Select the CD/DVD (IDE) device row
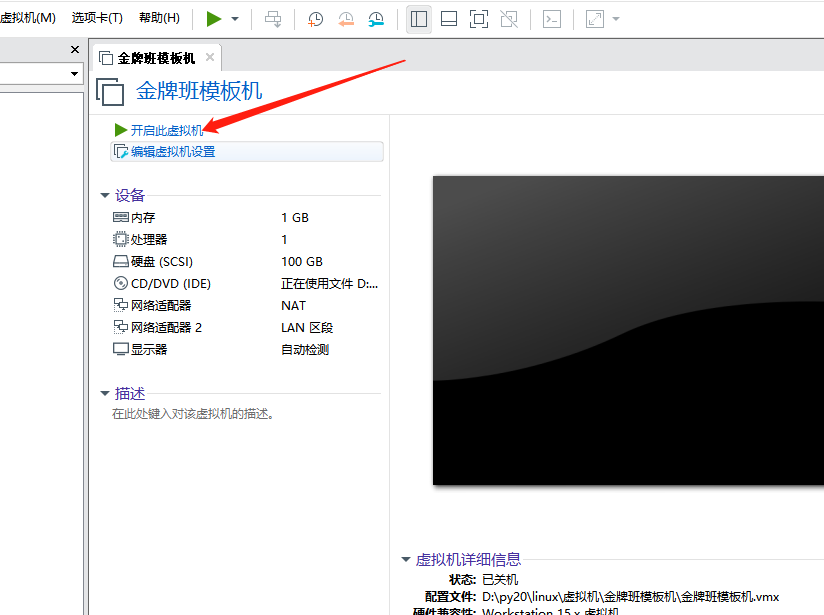The height and width of the screenshot is (615, 824). [x=245, y=283]
